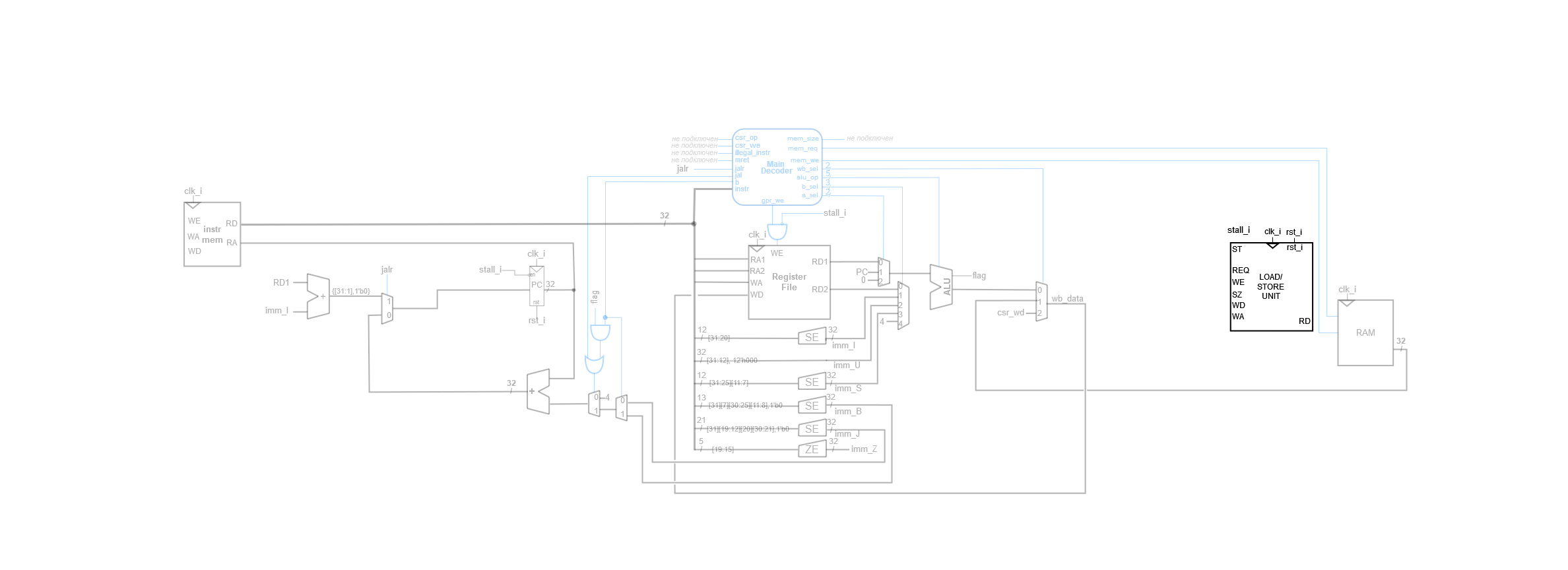Viewport: 1568px width, 570px height.
Task: Click the OR gate below the flag AND gate
Action: (595, 364)
